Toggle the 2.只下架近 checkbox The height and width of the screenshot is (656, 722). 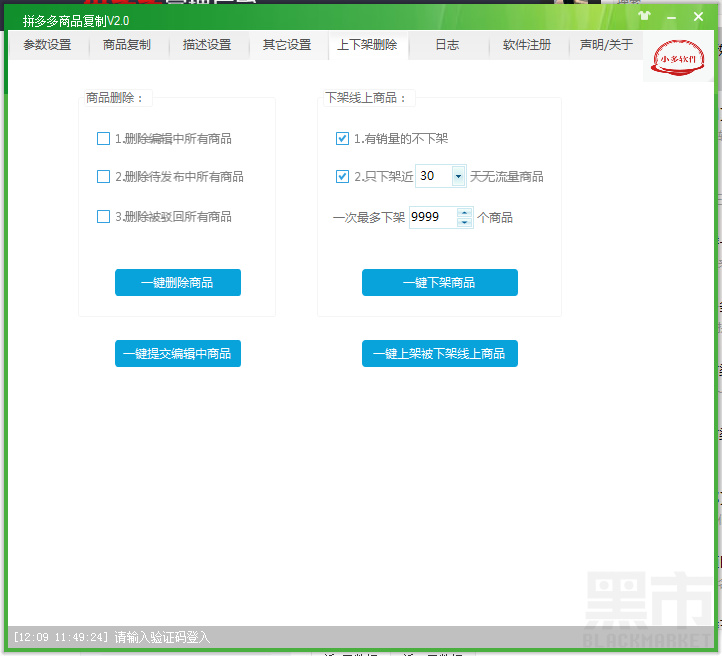coord(342,176)
